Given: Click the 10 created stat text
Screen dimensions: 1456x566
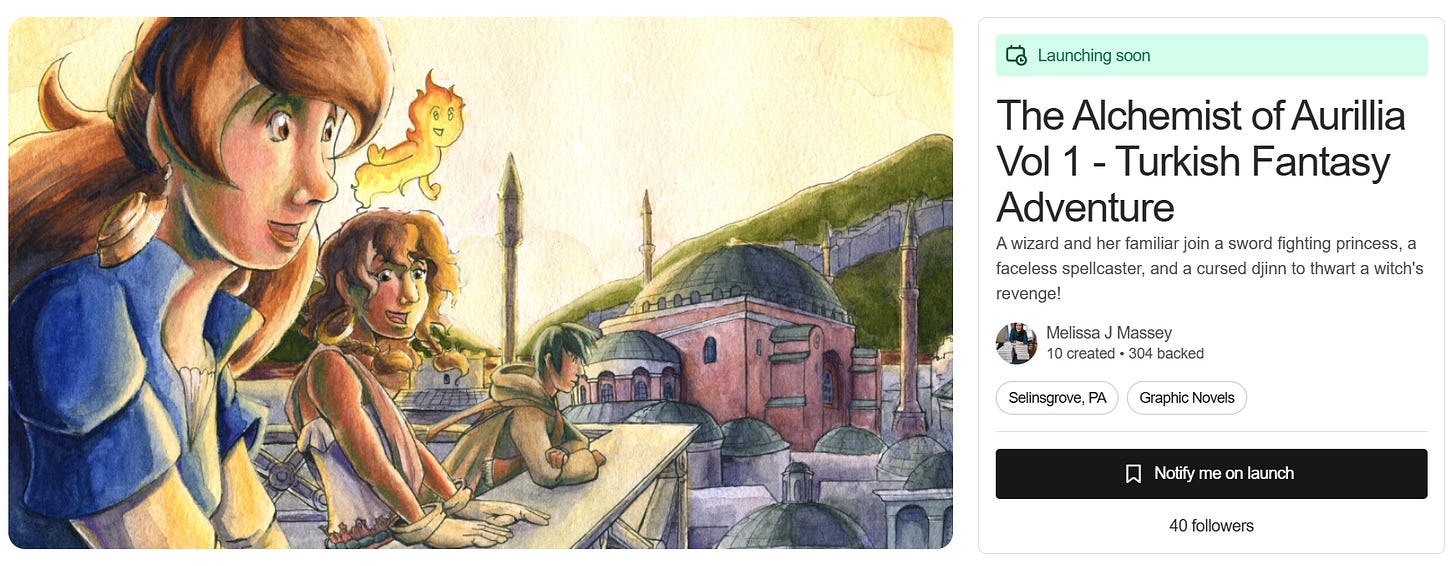Looking at the screenshot, I should 1080,354.
